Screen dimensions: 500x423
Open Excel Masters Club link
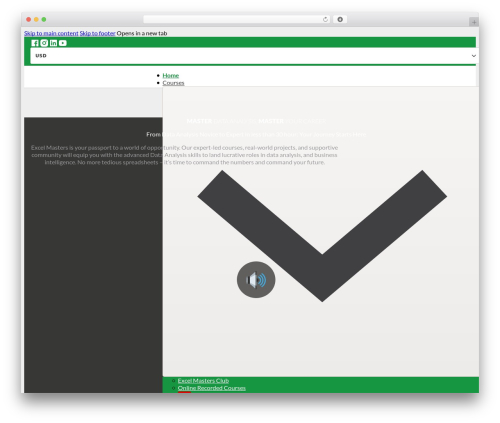[x=203, y=381]
